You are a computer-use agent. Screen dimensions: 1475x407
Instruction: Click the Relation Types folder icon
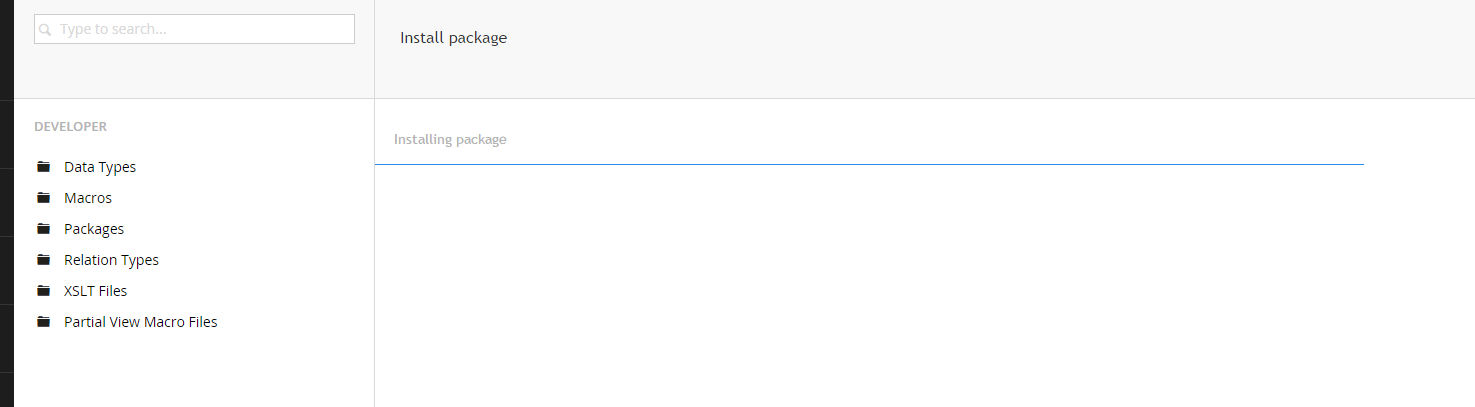[x=43, y=260]
